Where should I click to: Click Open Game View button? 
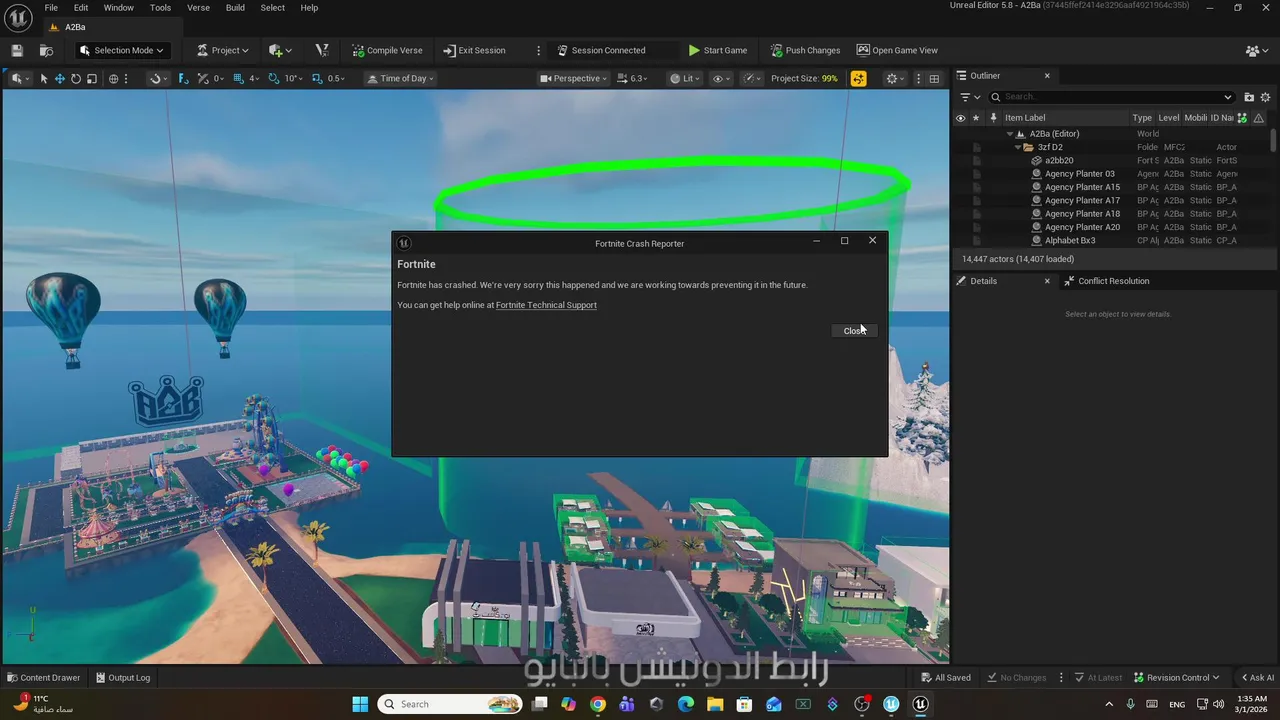[x=897, y=50]
